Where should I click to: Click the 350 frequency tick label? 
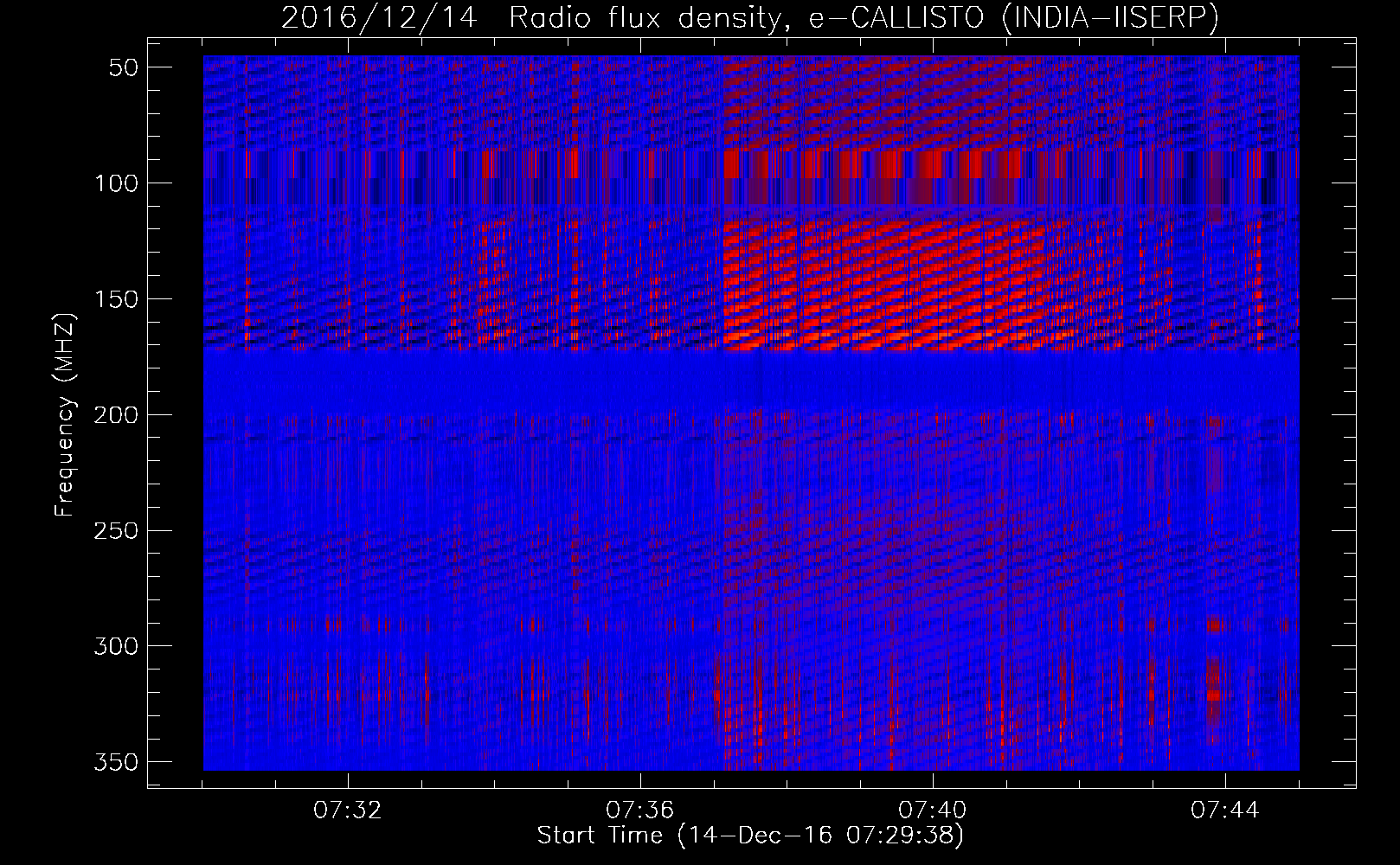pyautogui.click(x=117, y=762)
